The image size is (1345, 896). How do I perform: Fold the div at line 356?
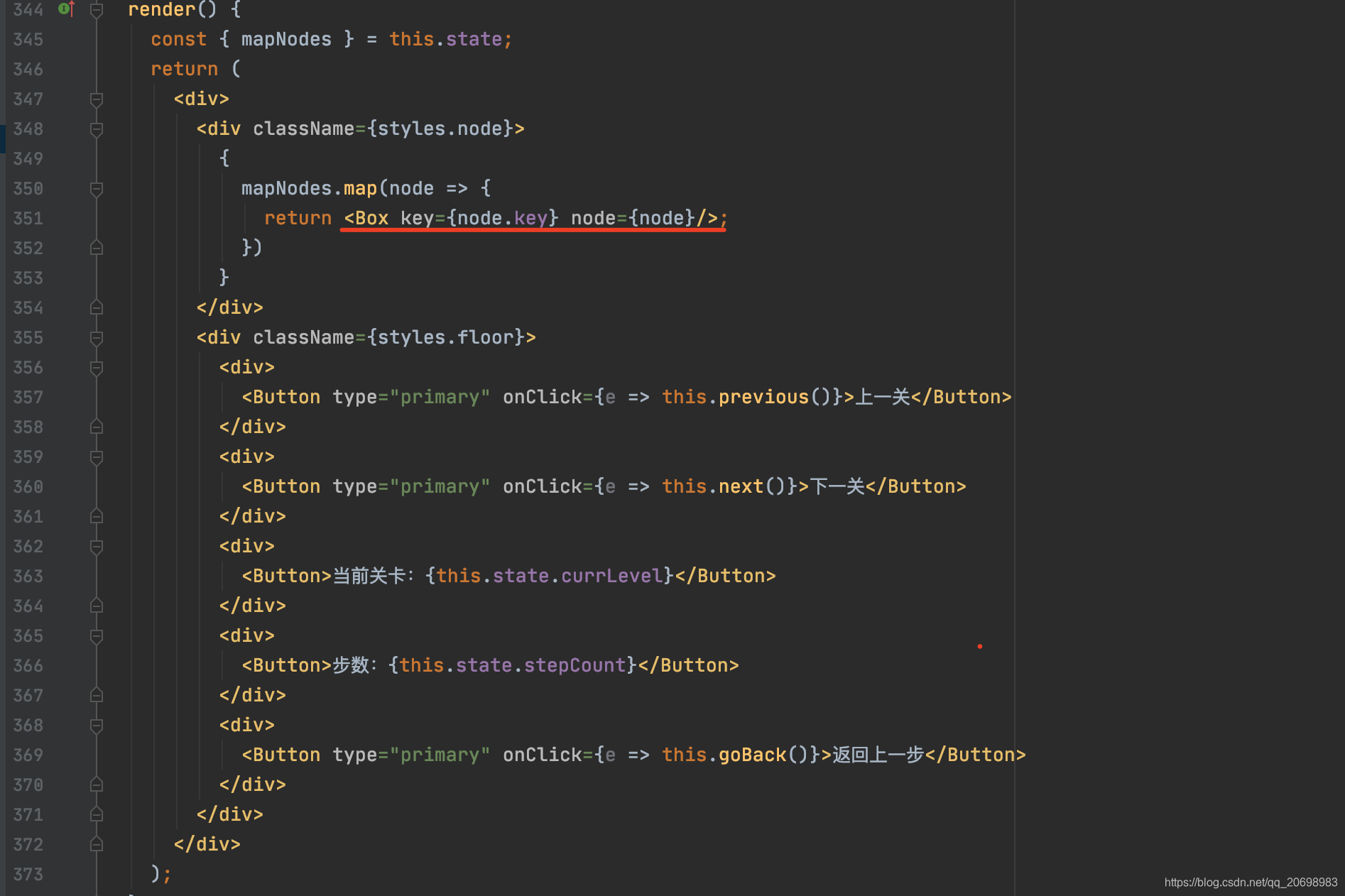coord(97,368)
